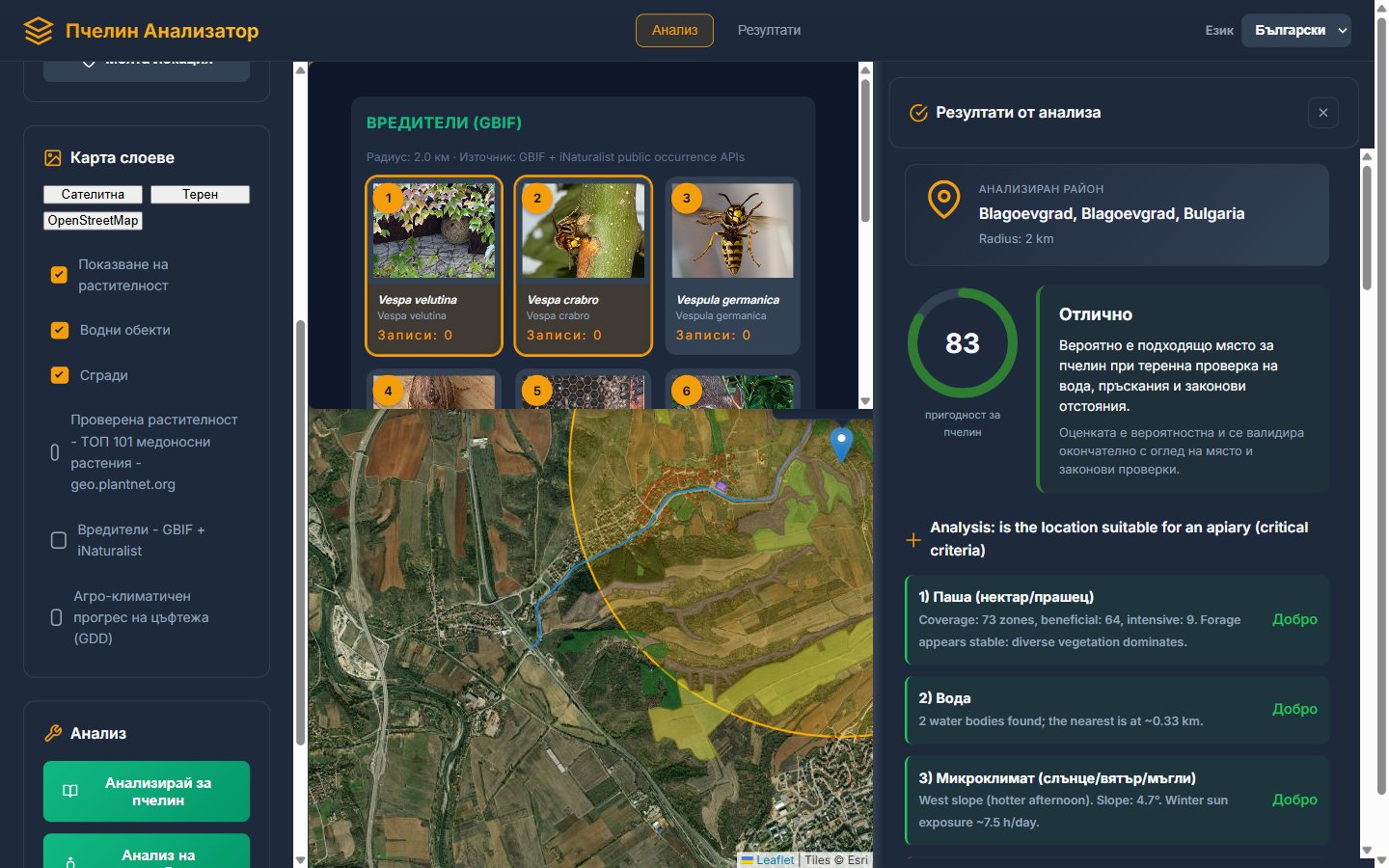Enable Агро-климатичен прогрес (GDD) checkbox
This screenshot has height=868, width=1389.
point(56,617)
